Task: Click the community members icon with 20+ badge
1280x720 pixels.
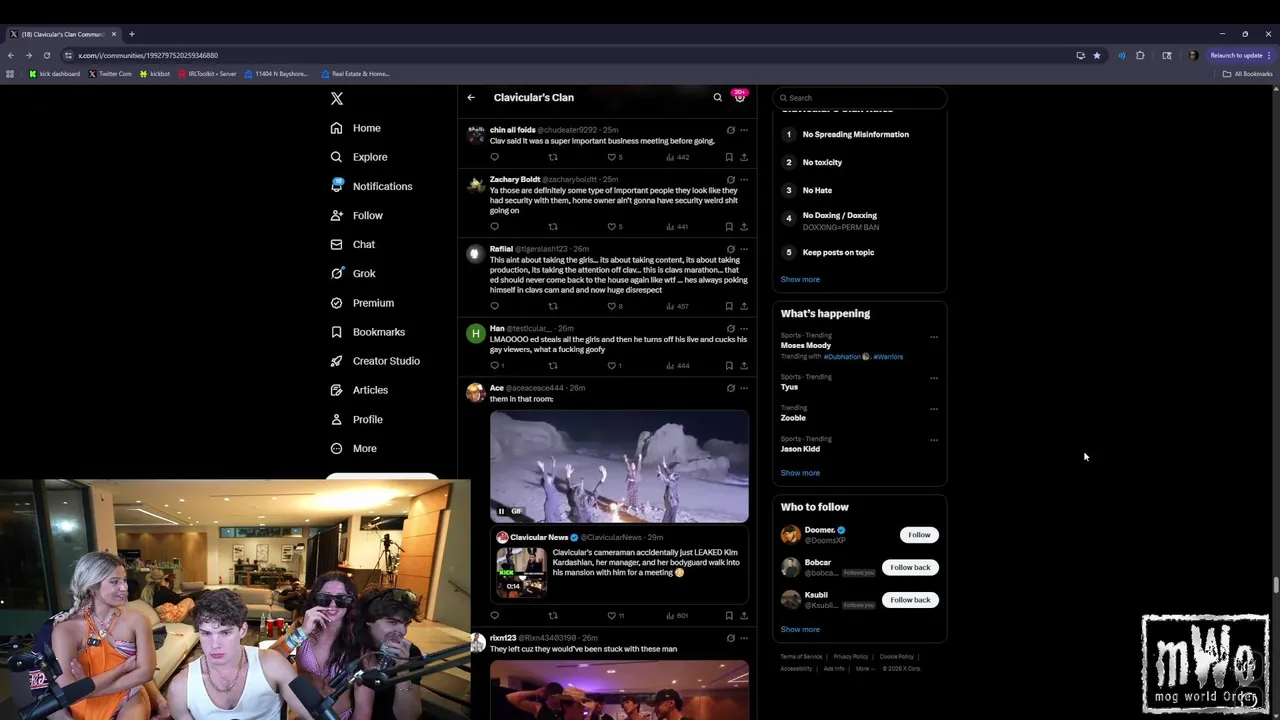Action: (740, 97)
